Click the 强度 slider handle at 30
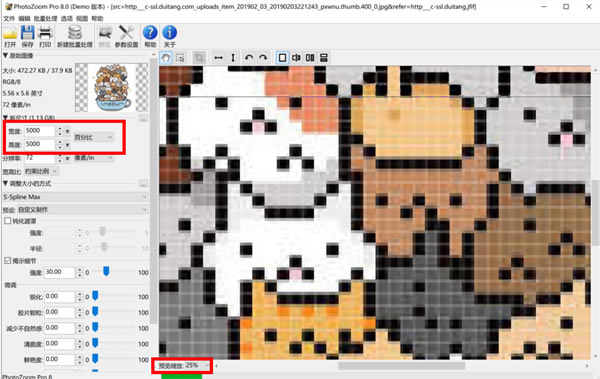The width and height of the screenshot is (600, 379). [x=106, y=271]
